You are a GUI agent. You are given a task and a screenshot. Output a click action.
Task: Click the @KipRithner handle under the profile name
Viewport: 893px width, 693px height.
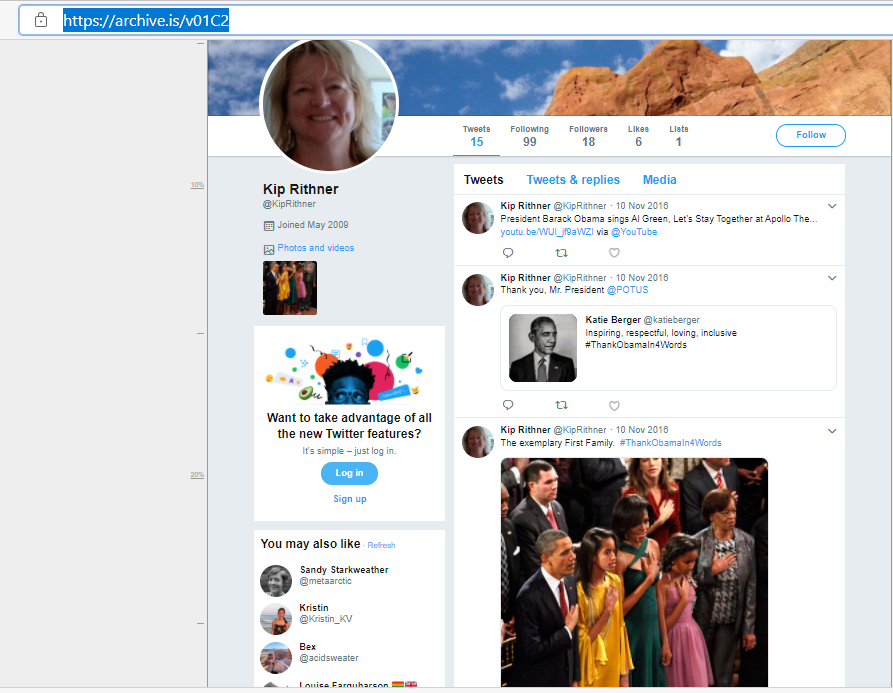[289, 204]
